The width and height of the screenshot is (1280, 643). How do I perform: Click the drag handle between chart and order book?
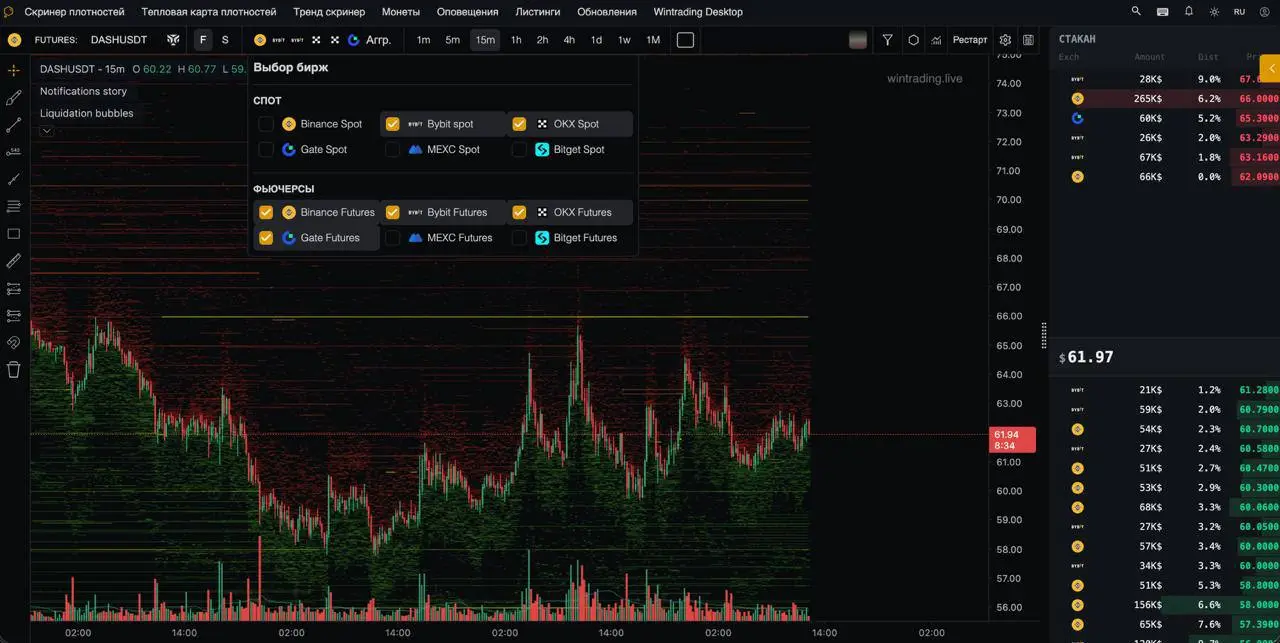[1044, 335]
